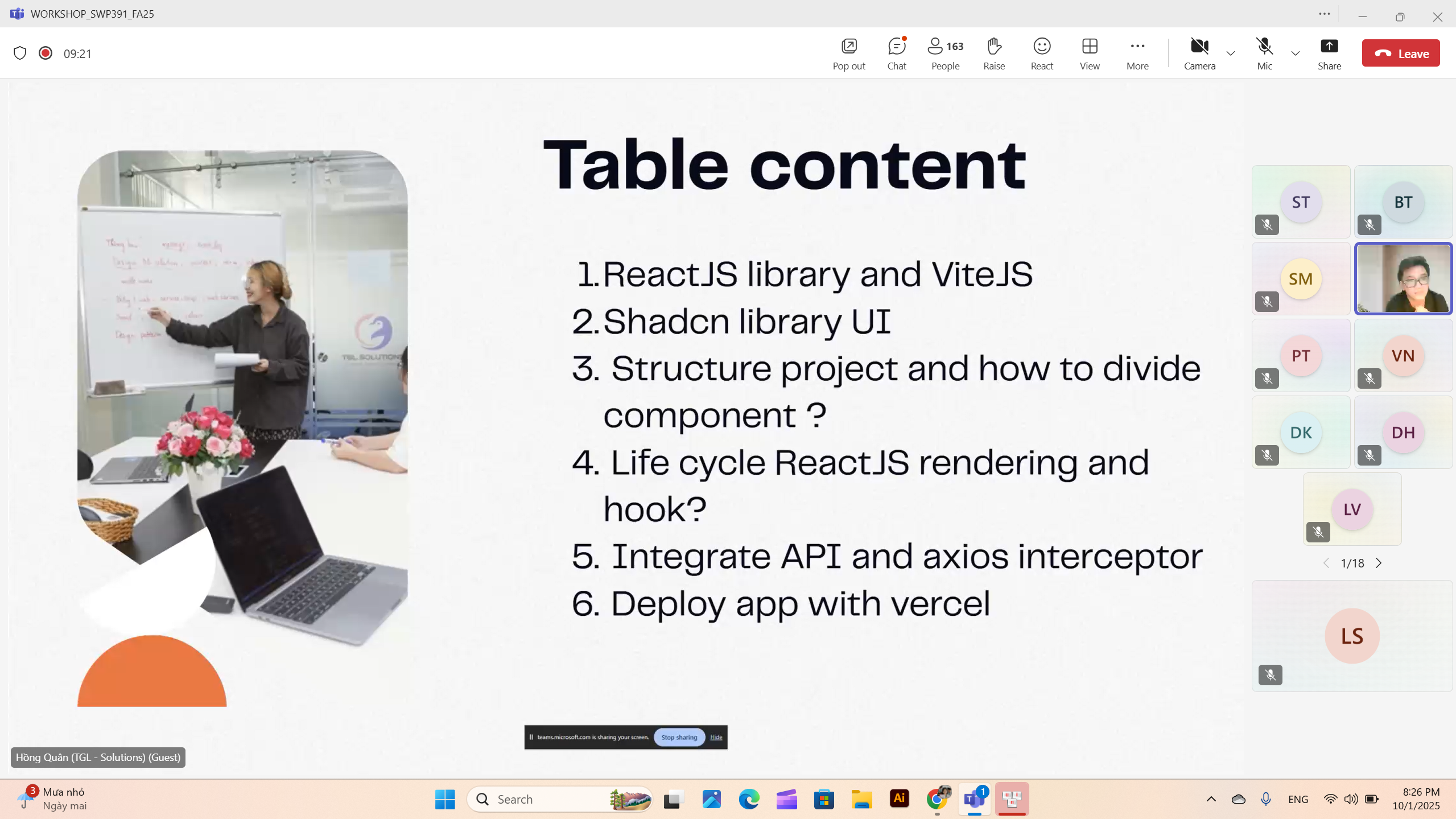Go to next participant page
The width and height of the screenshot is (1456, 819).
[1378, 563]
